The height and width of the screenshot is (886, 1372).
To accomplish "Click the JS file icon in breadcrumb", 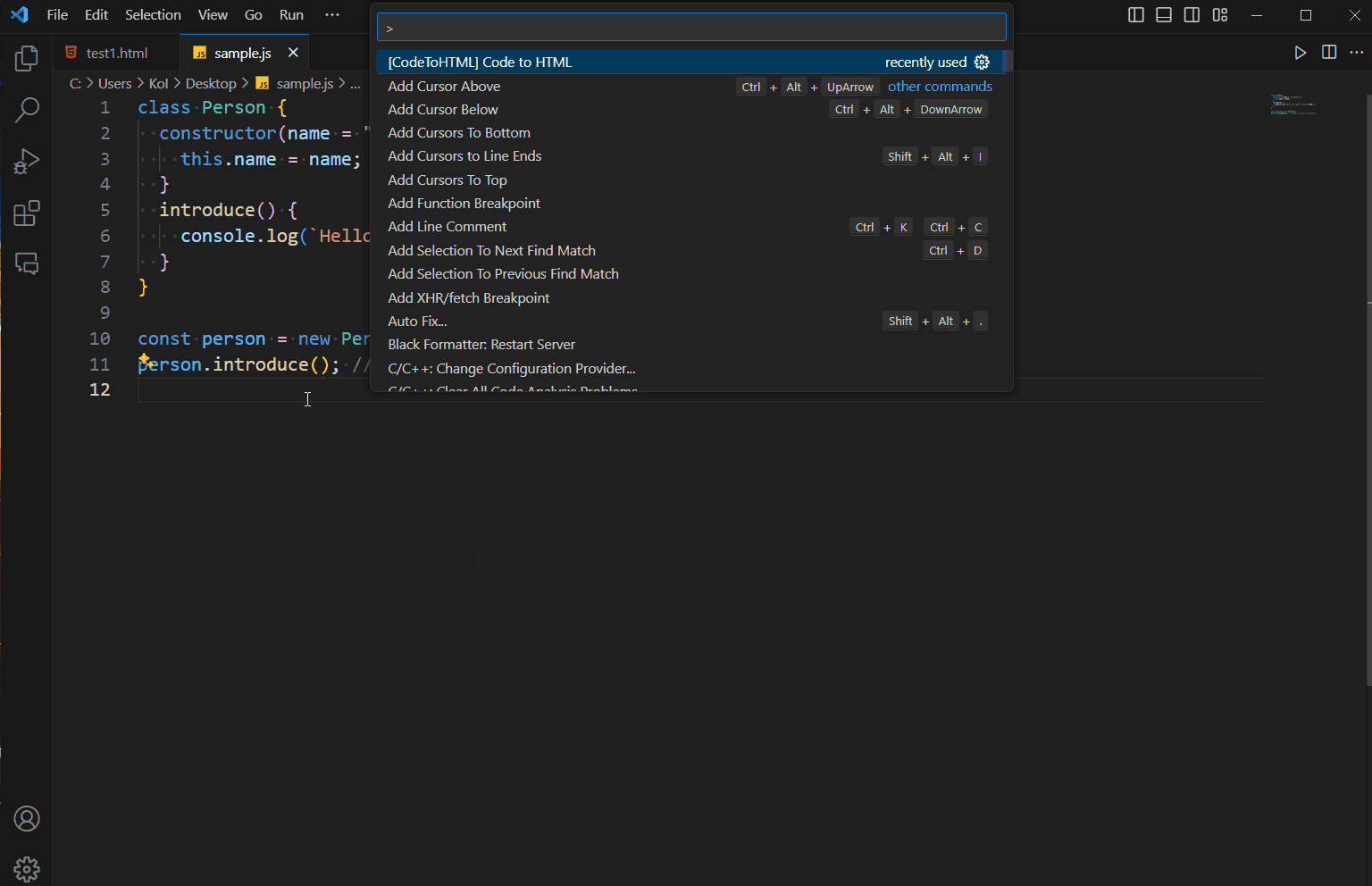I will click(x=263, y=83).
